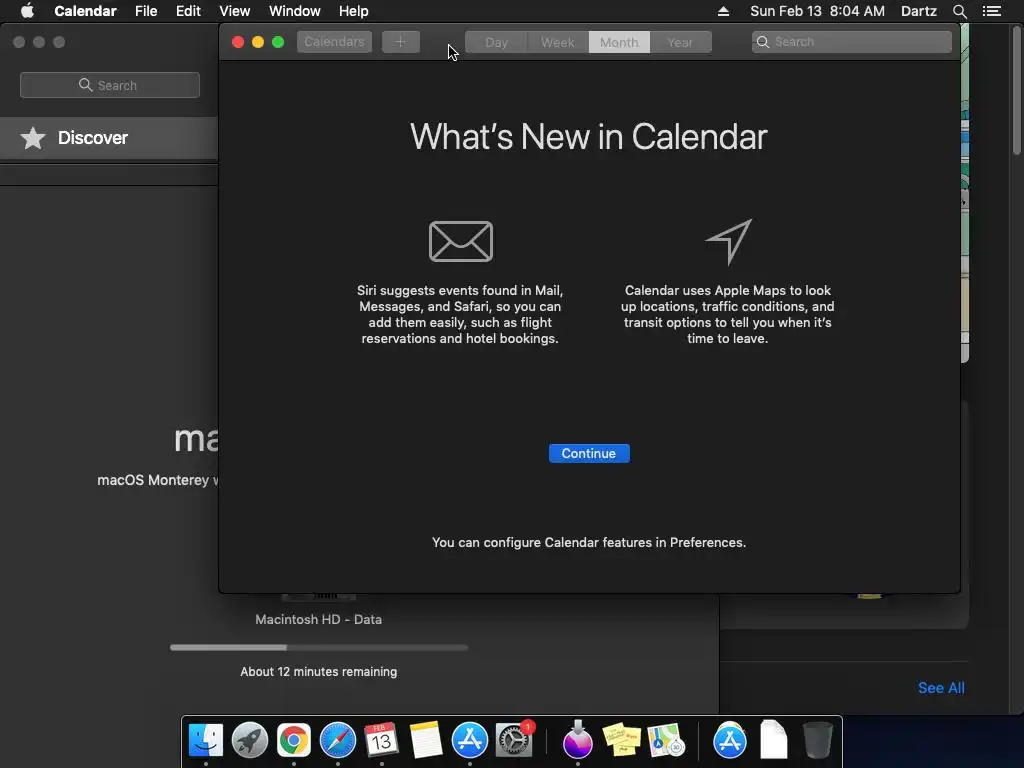This screenshot has height=768, width=1024.
Task: Open the Notes app in dock
Action: pos(426,740)
